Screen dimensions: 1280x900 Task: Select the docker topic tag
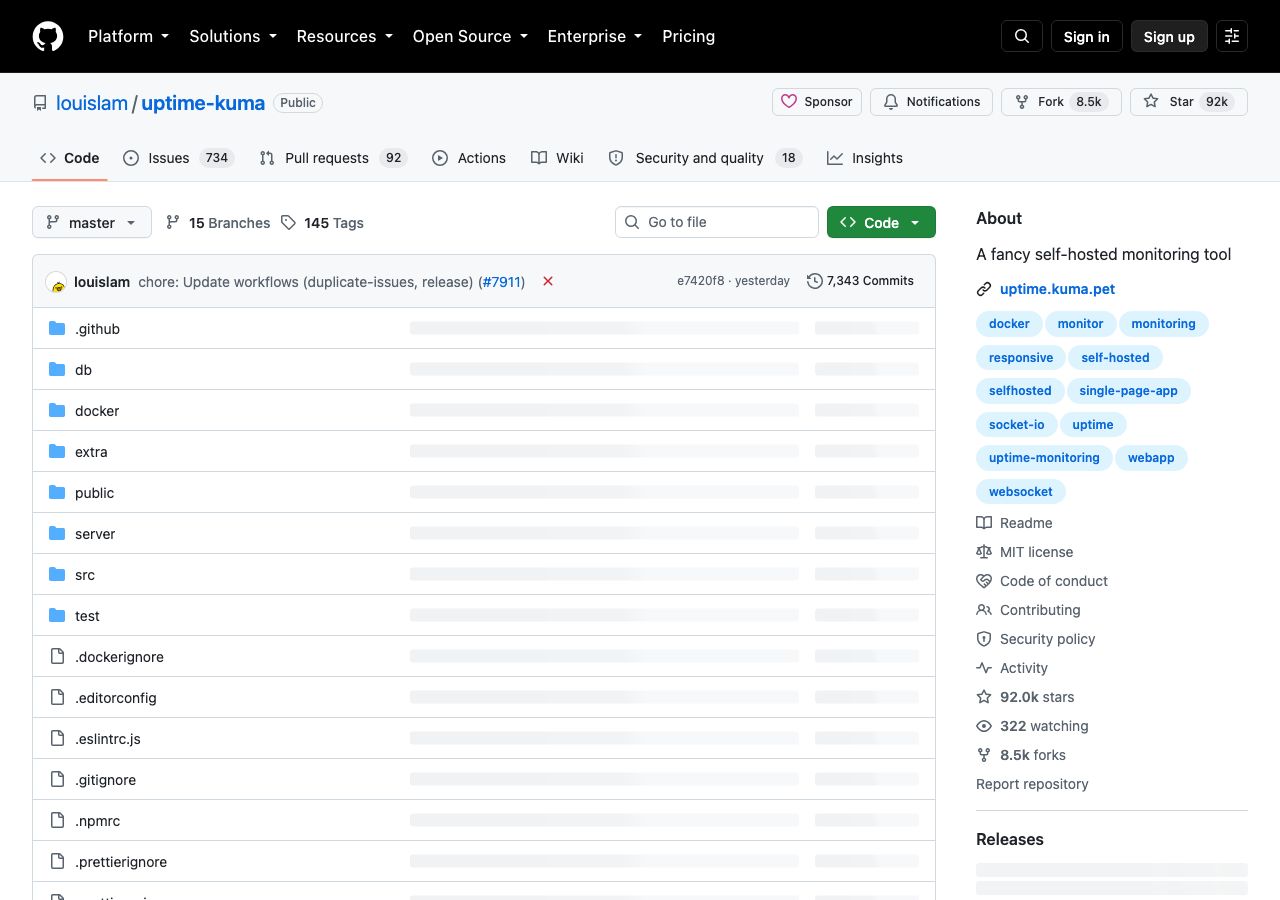pos(1009,324)
